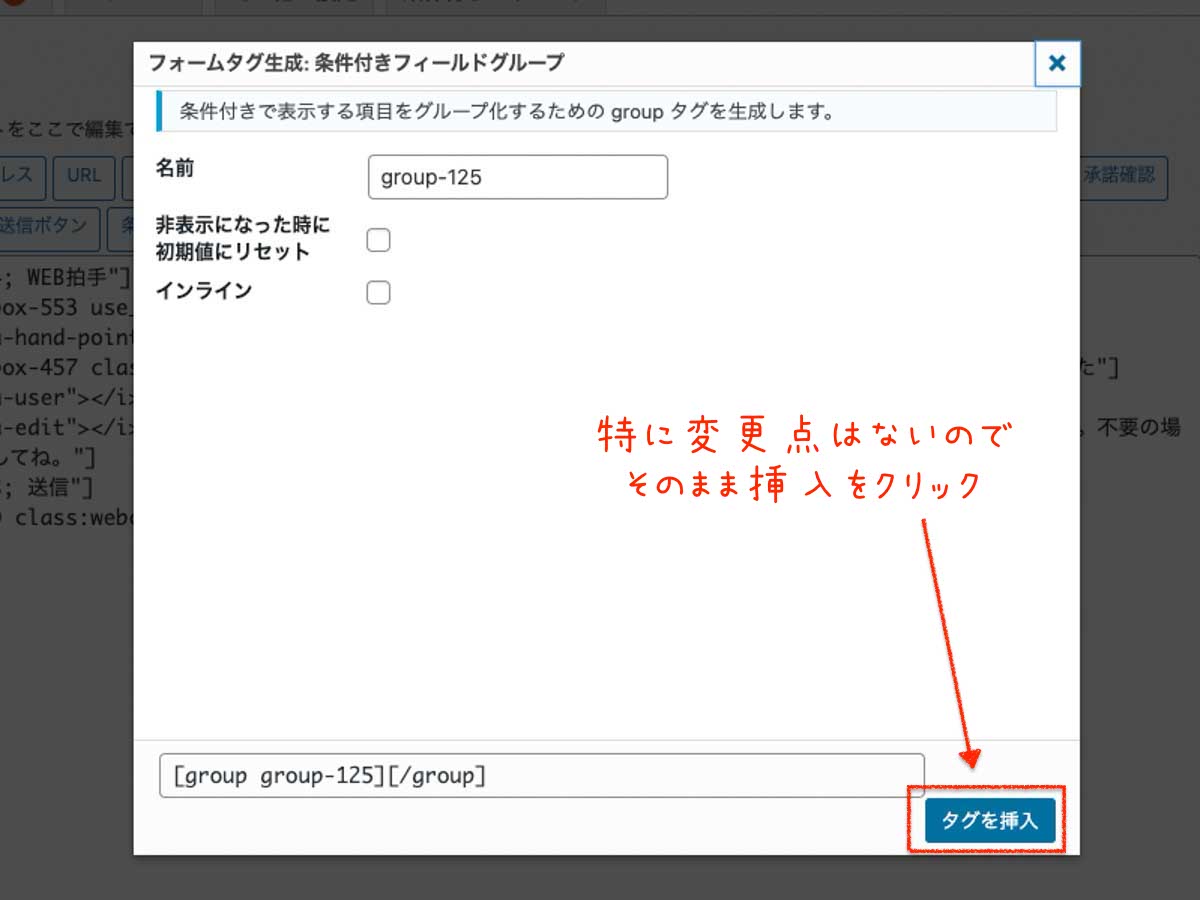The width and height of the screenshot is (1200, 900).
Task: Click the partly hidden button beside URL
Action: [127, 175]
